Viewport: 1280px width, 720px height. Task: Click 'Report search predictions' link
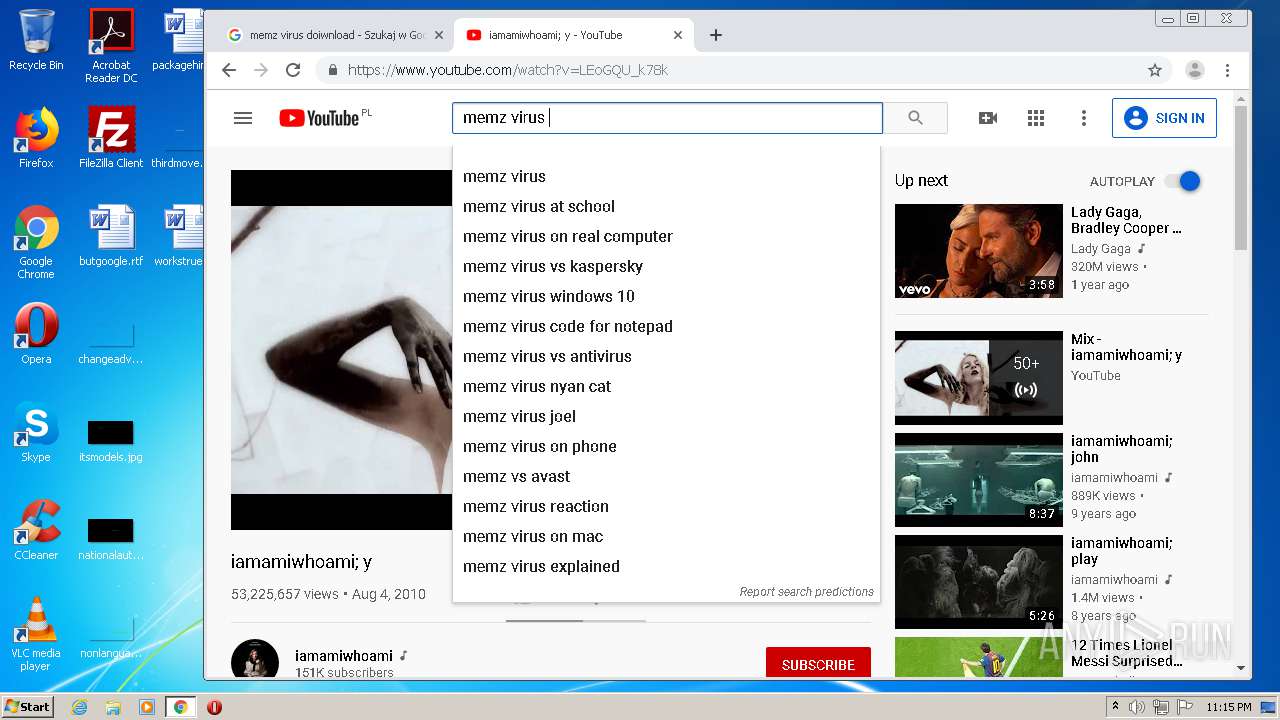click(806, 592)
